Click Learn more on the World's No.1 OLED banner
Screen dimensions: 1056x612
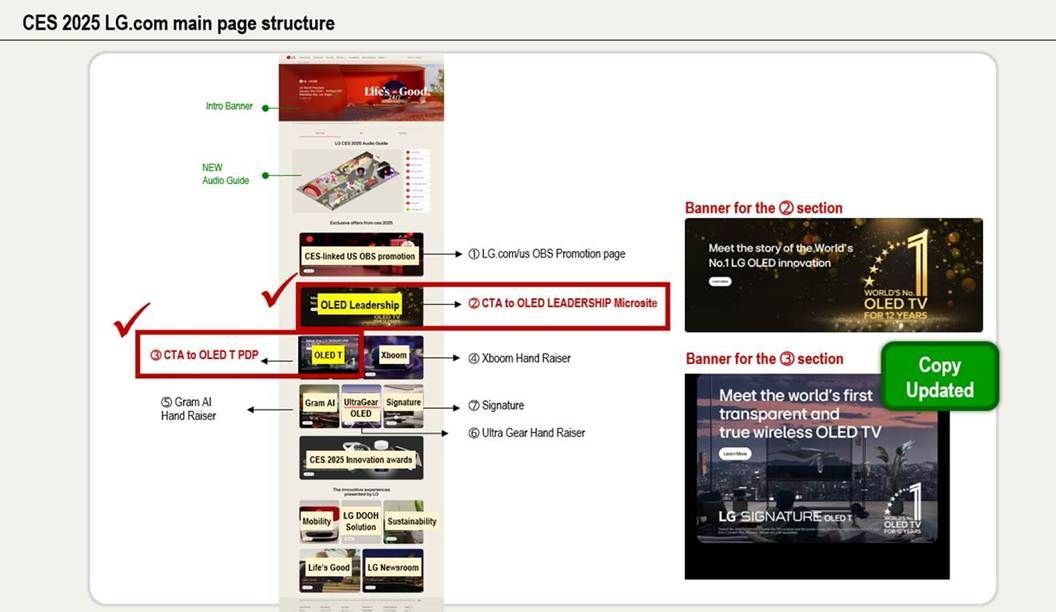pyautogui.click(x=720, y=281)
